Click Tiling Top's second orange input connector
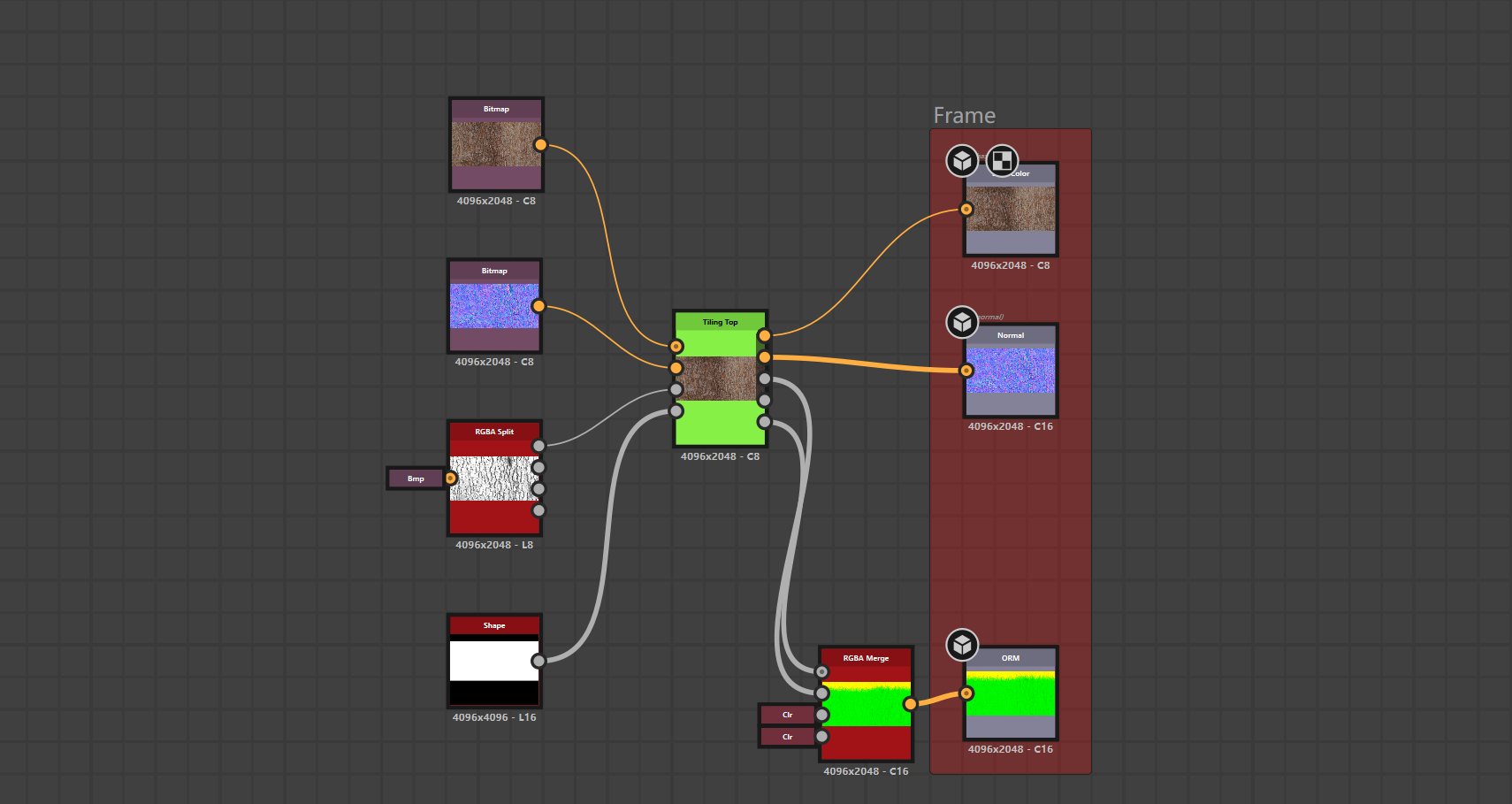Image resolution: width=1512 pixels, height=804 pixels. 676,367
